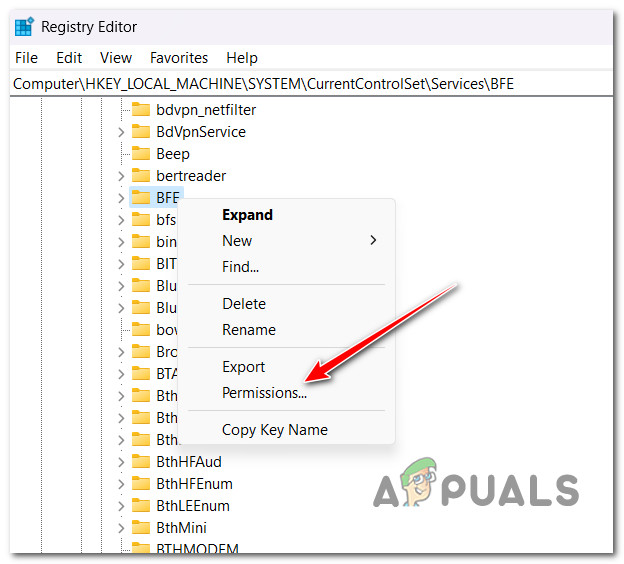Click the bertreader folder icon
The image size is (624, 564).
click(x=140, y=175)
